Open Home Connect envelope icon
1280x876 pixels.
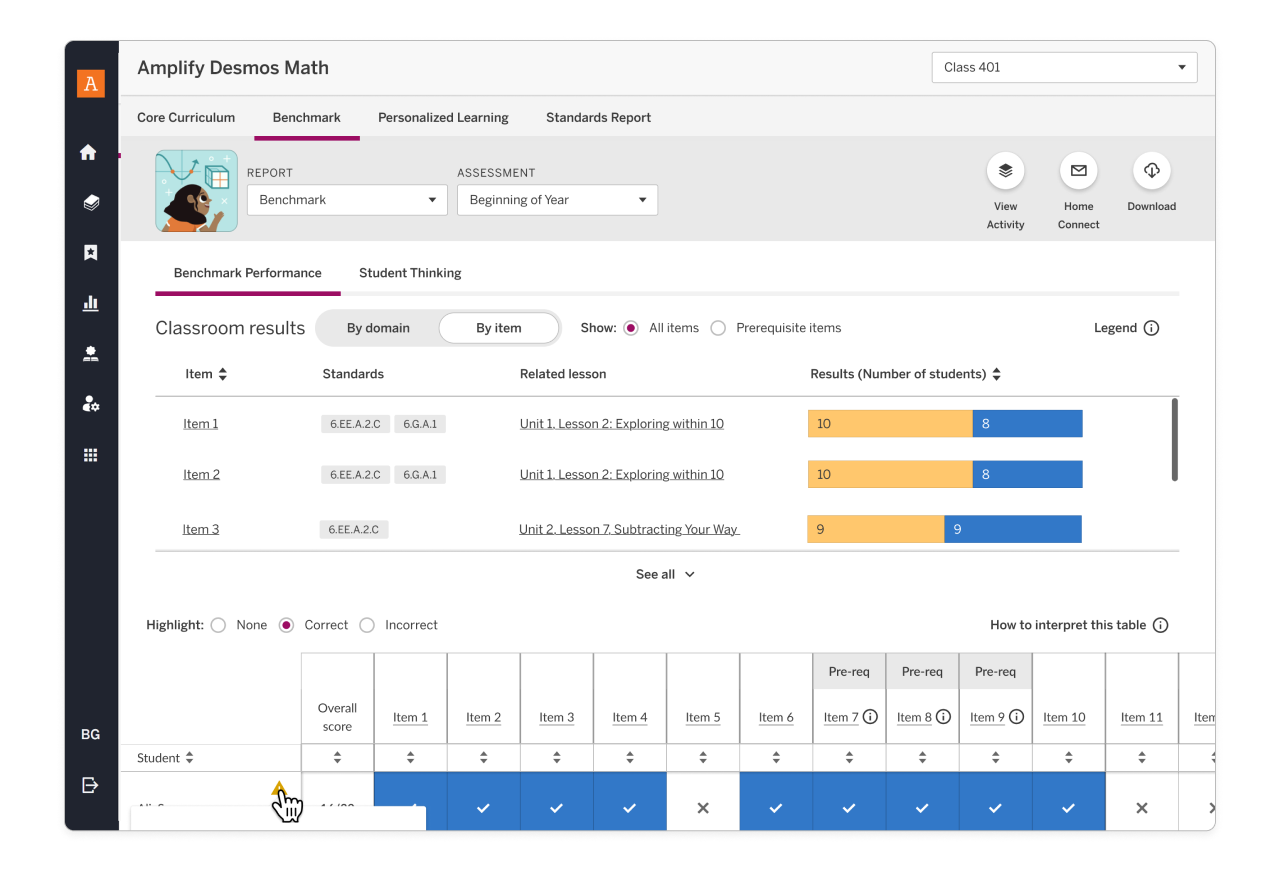[x=1078, y=171]
